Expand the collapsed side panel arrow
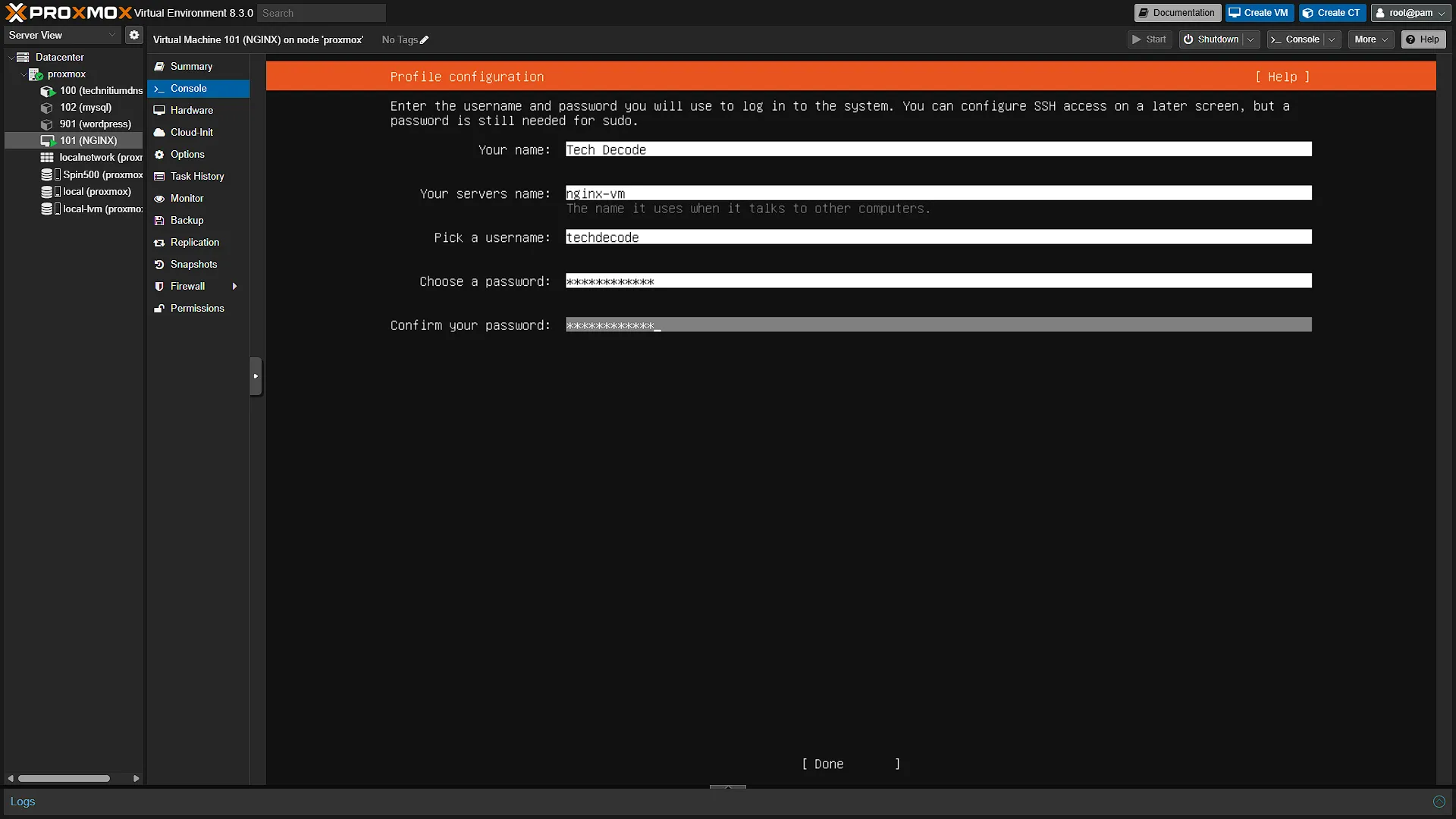 pos(256,376)
